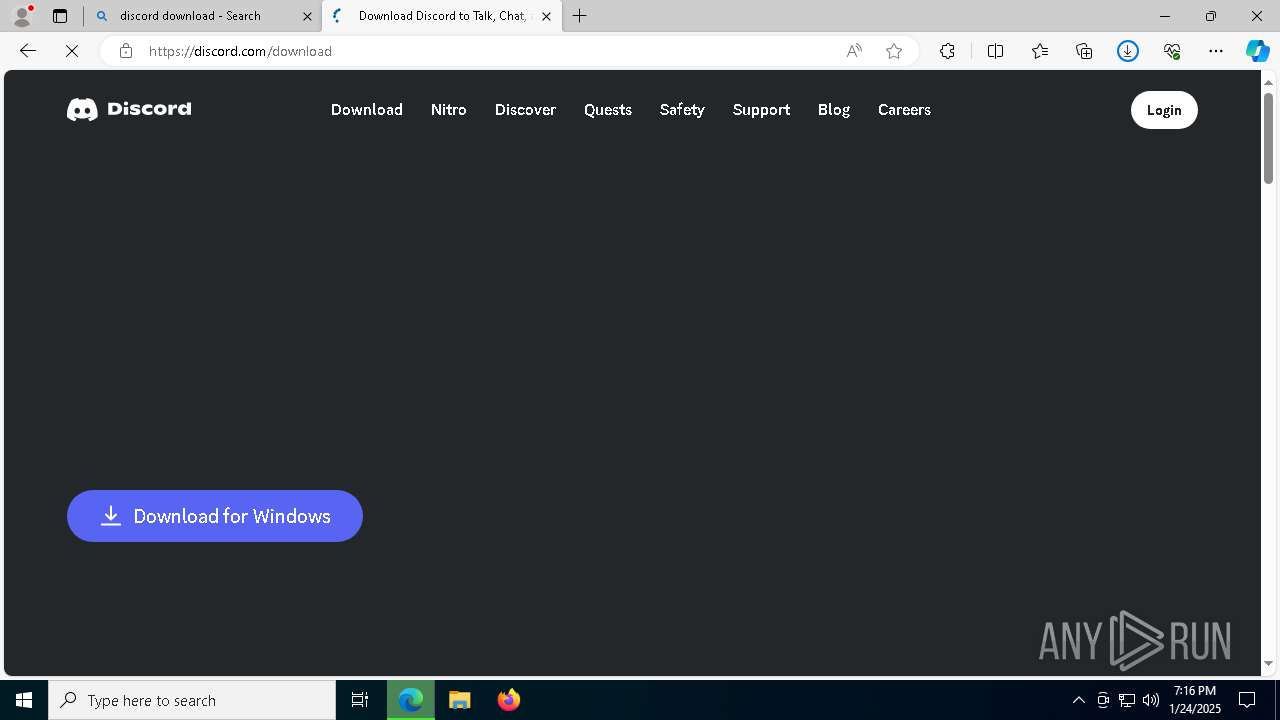Close the Download Discord tab

pyautogui.click(x=546, y=16)
